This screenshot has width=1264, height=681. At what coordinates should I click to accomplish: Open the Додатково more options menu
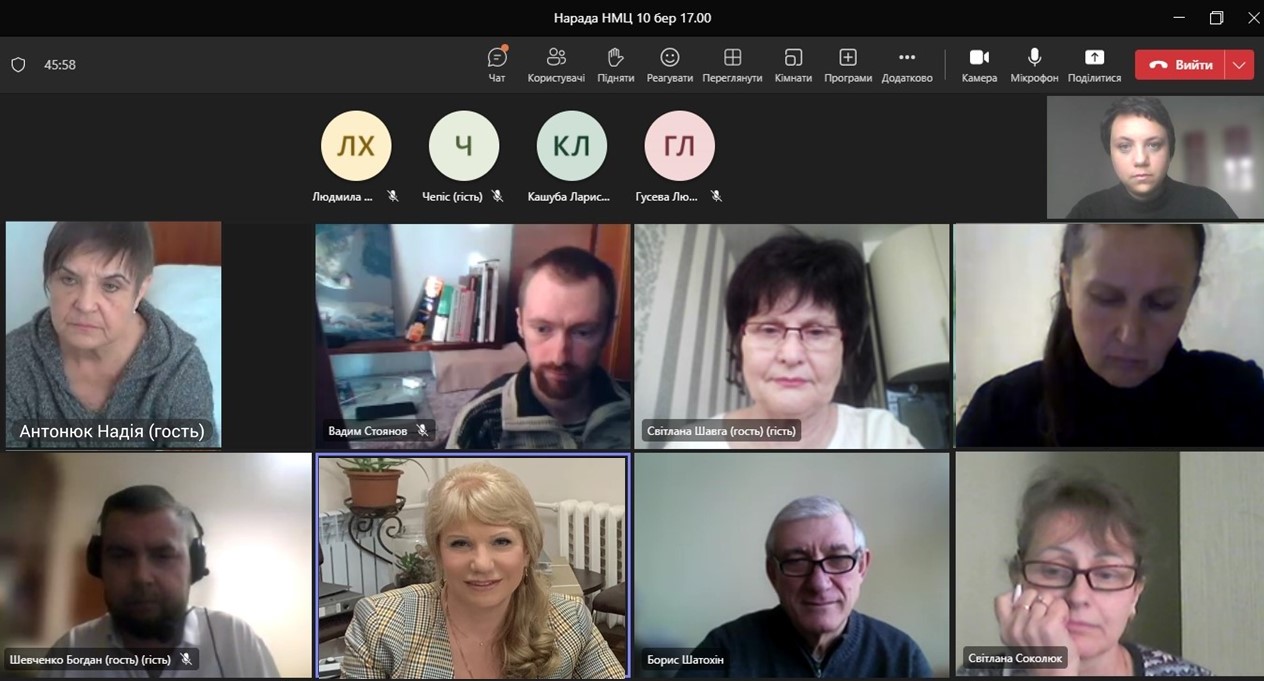click(x=907, y=64)
